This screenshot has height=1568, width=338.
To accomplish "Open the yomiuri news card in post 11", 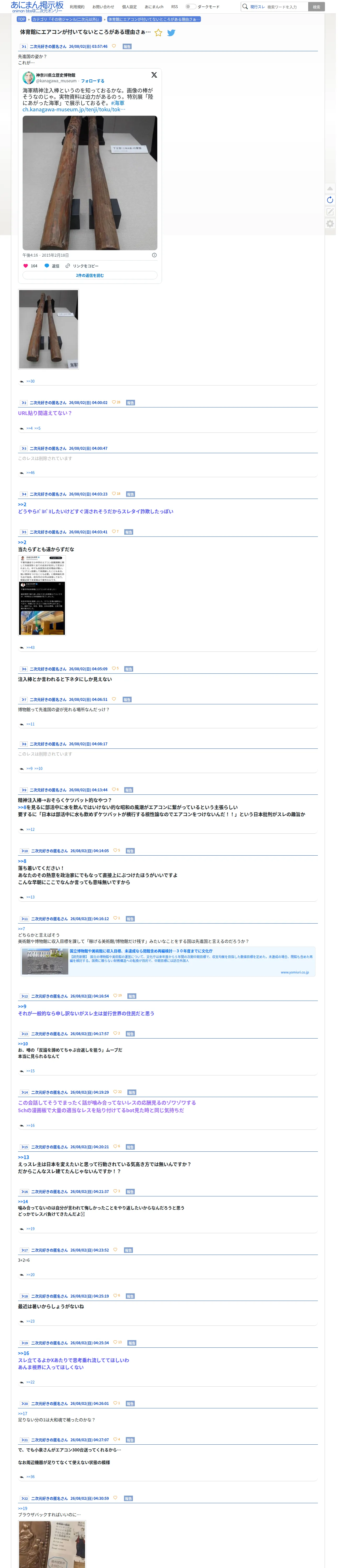I will click(x=168, y=962).
